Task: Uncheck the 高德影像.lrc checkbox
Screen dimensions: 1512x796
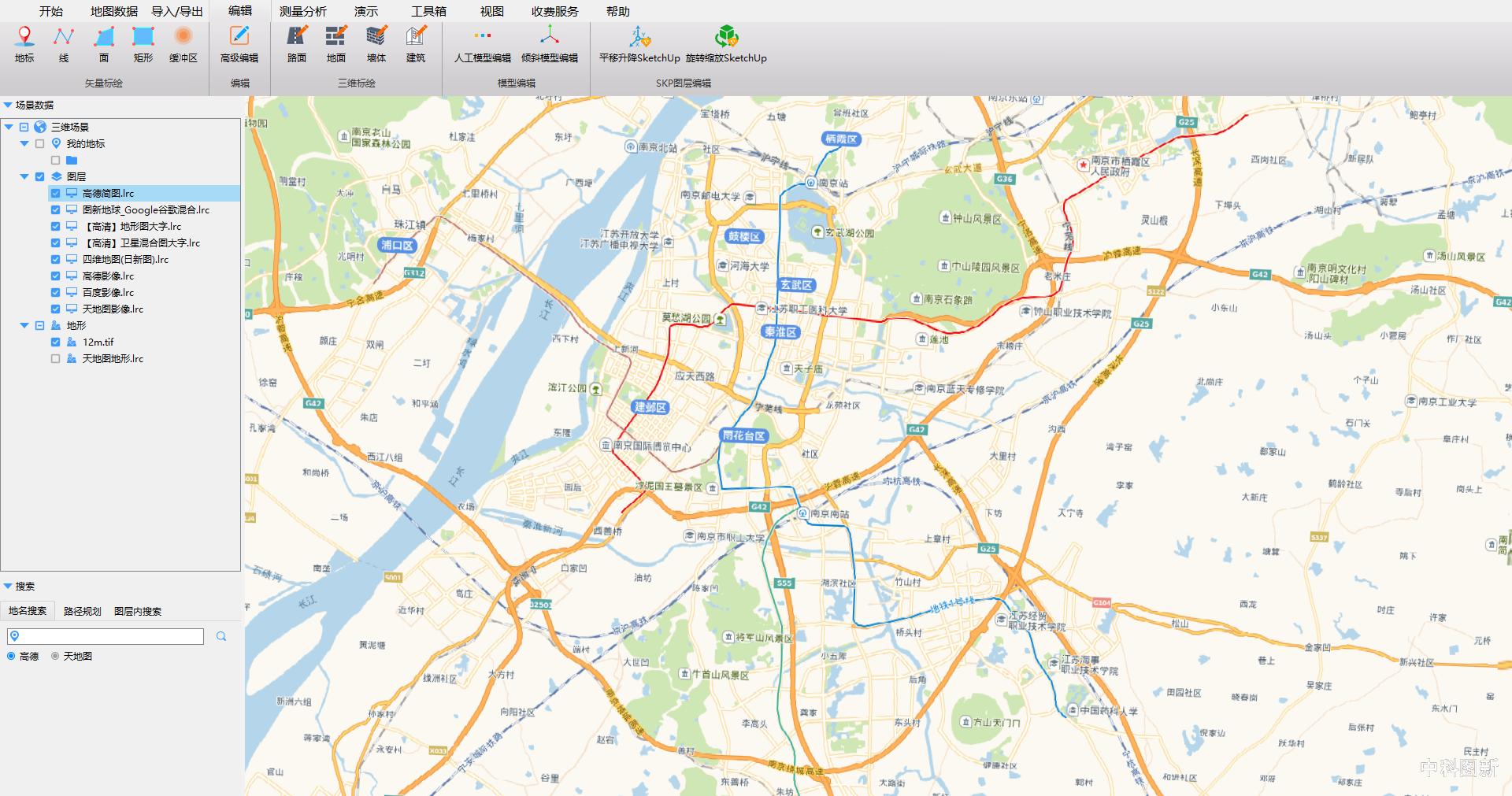Action: 55,276
